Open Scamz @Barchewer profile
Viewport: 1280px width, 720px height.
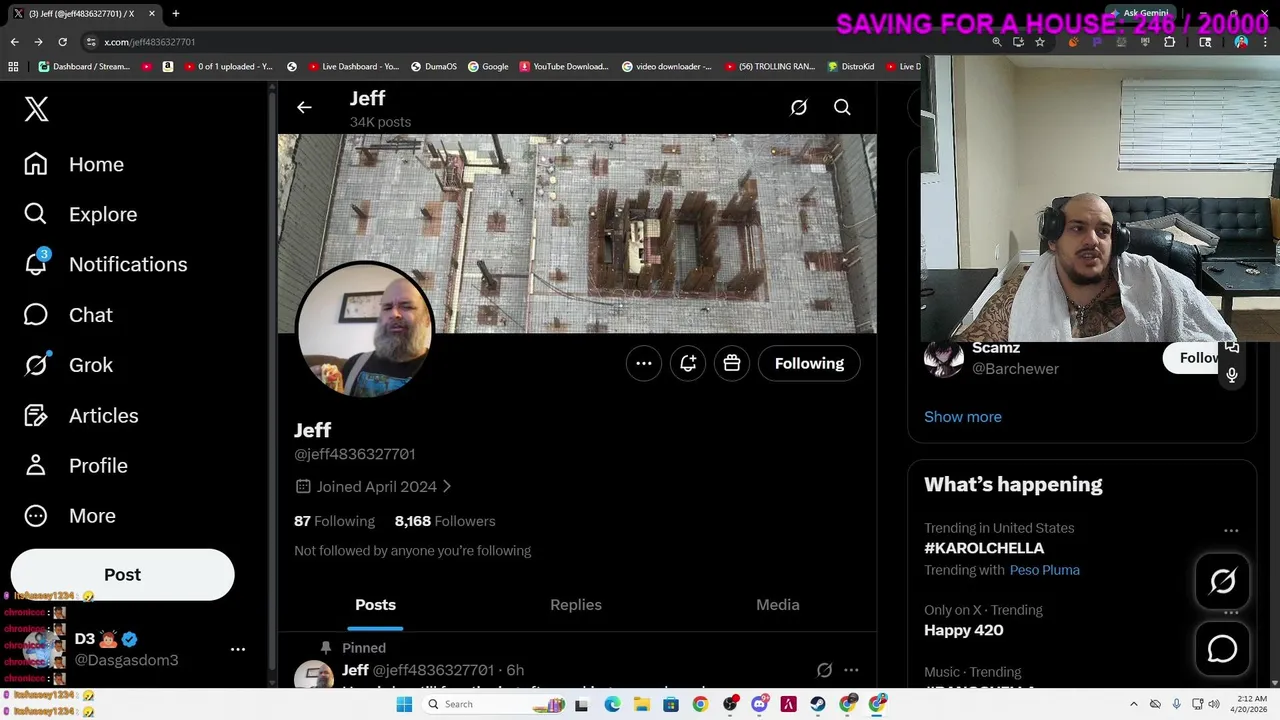[x=1015, y=358]
